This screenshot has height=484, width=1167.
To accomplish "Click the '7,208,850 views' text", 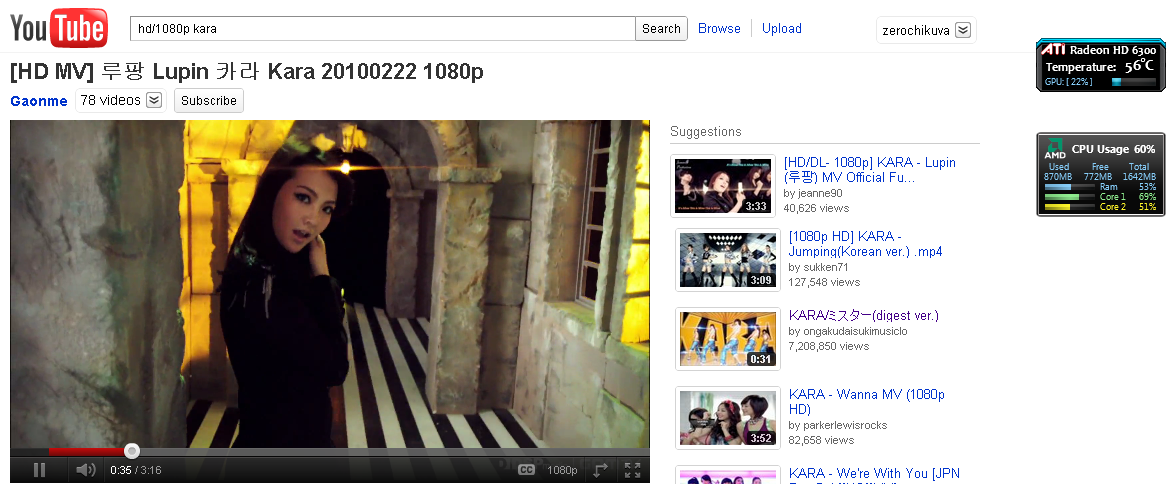I will click(x=828, y=346).
